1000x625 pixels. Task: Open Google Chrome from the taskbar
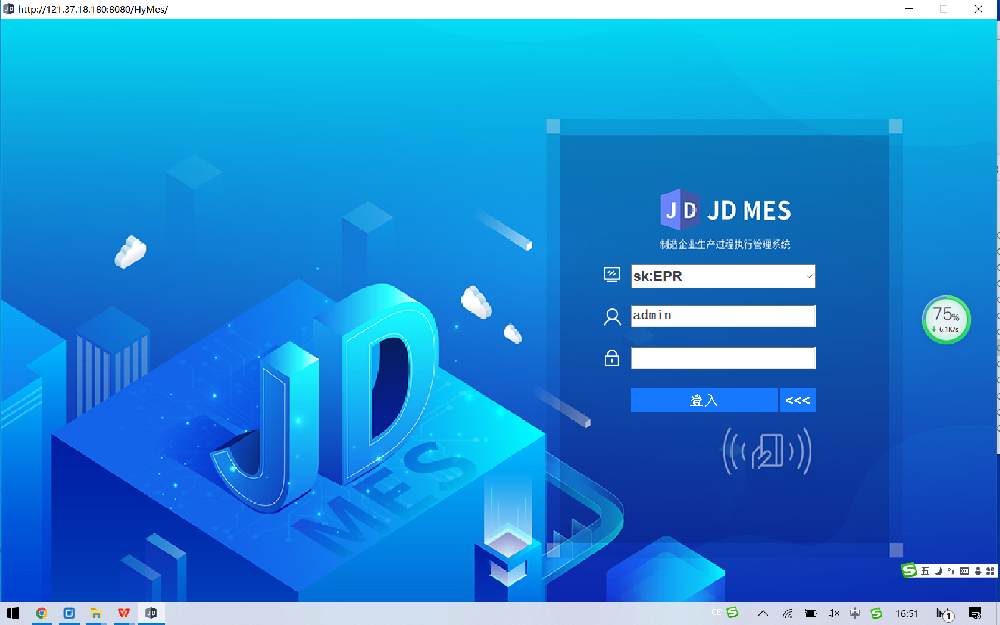point(42,613)
